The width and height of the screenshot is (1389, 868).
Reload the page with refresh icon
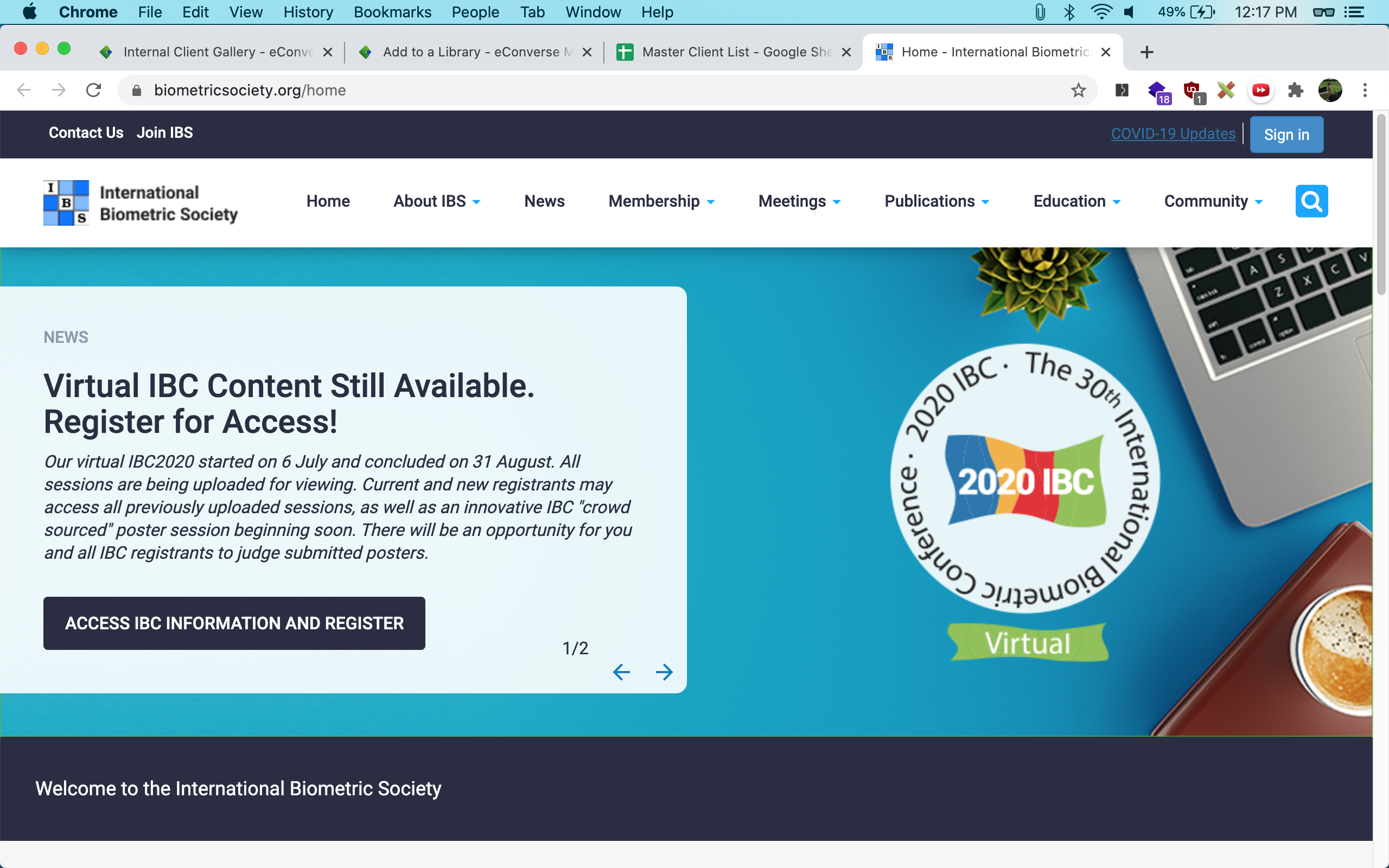[93, 90]
